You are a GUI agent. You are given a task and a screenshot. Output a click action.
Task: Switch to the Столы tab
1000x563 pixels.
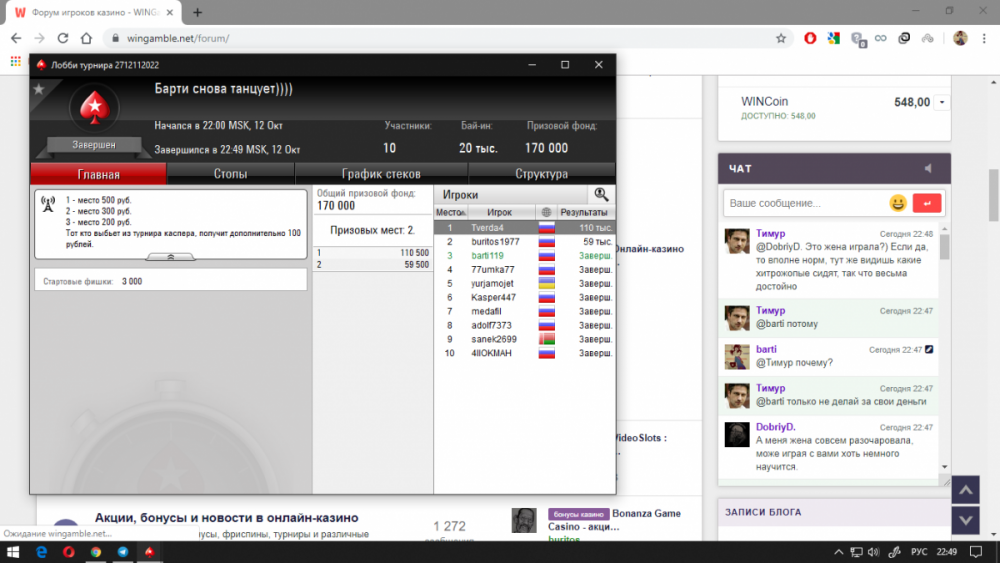(230, 174)
